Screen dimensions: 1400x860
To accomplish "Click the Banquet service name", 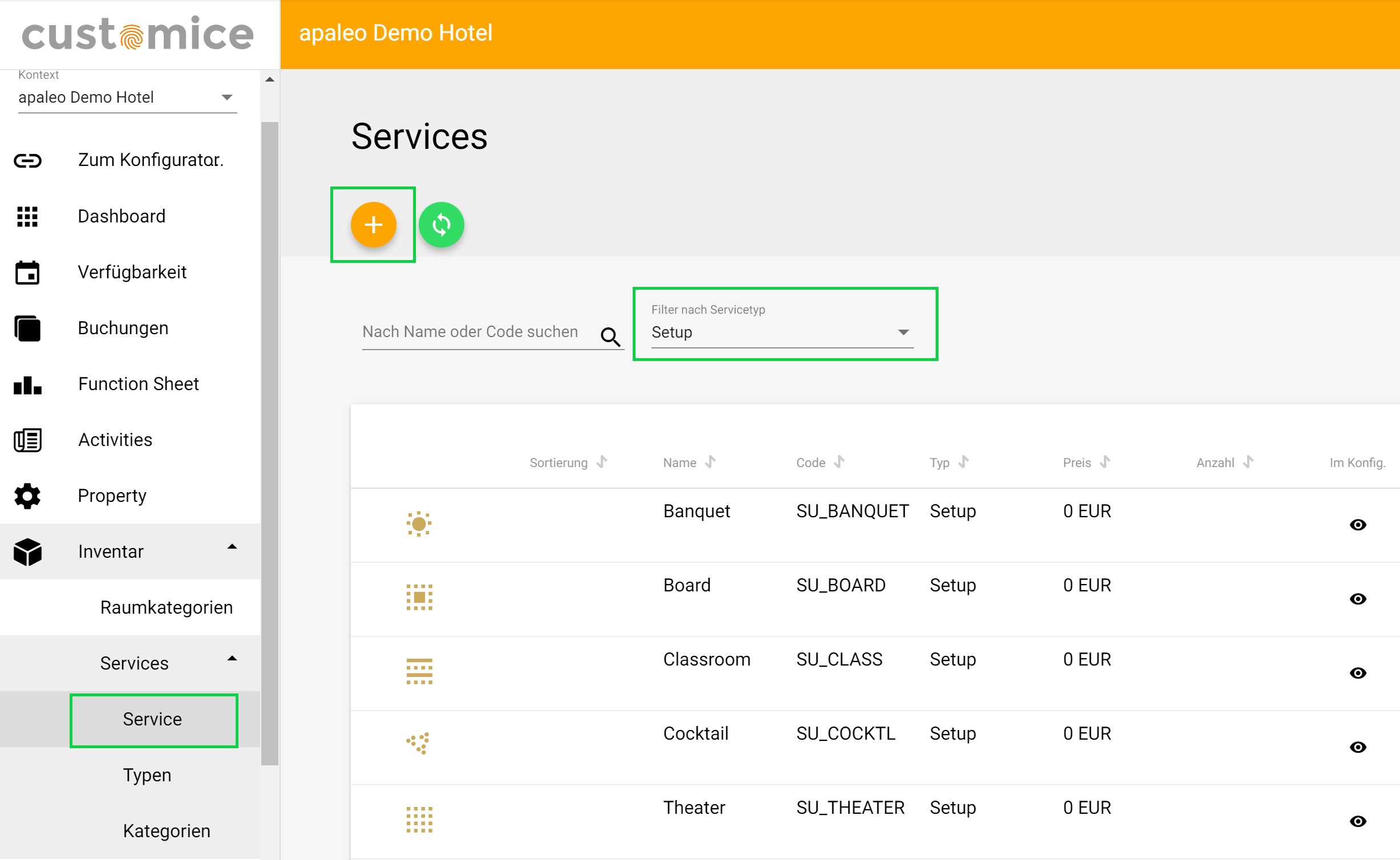I will (x=696, y=511).
